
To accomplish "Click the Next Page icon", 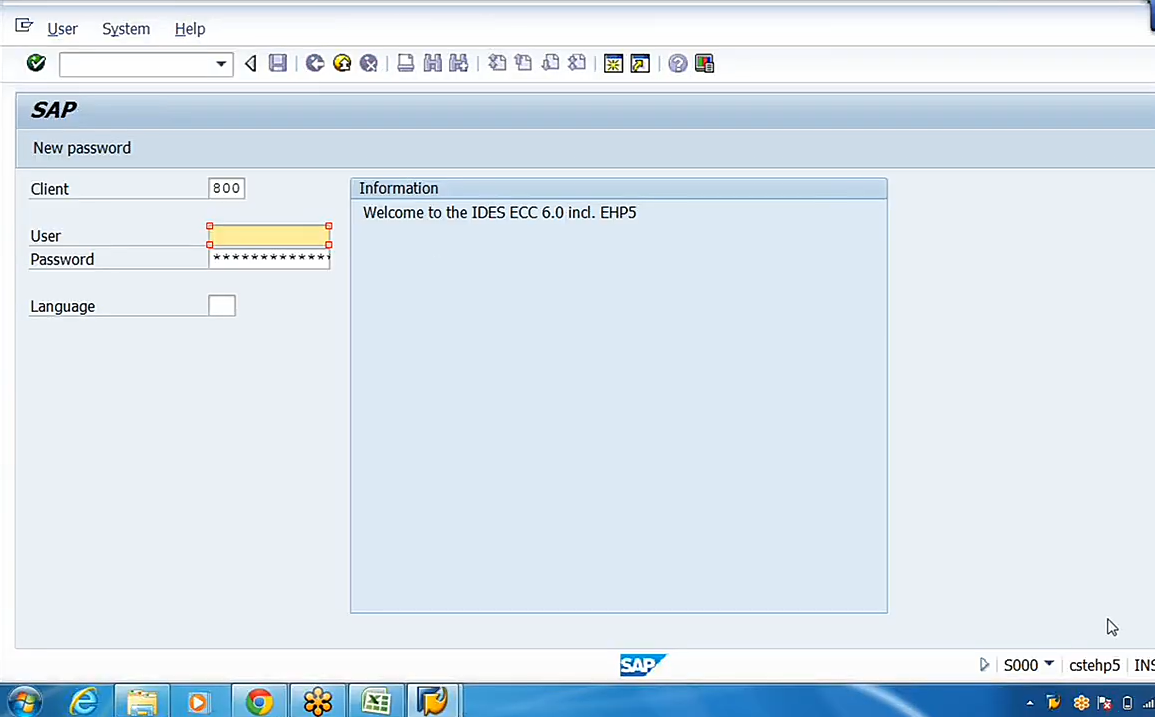I will click(x=550, y=63).
